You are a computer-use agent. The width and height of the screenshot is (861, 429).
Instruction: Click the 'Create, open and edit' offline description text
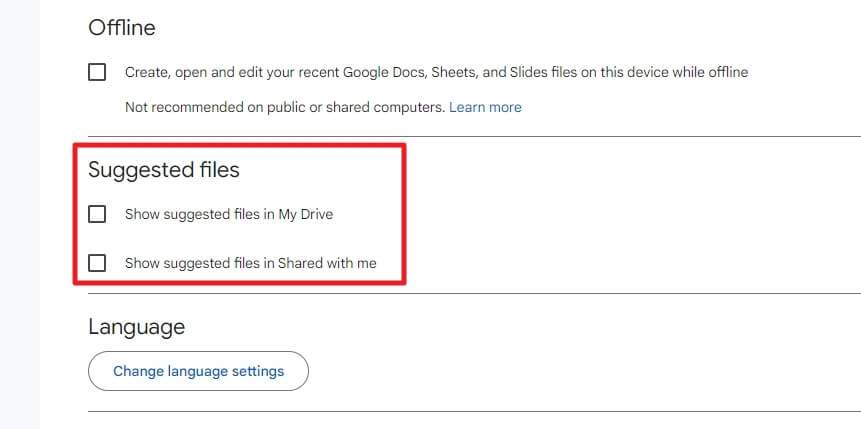click(x=437, y=72)
